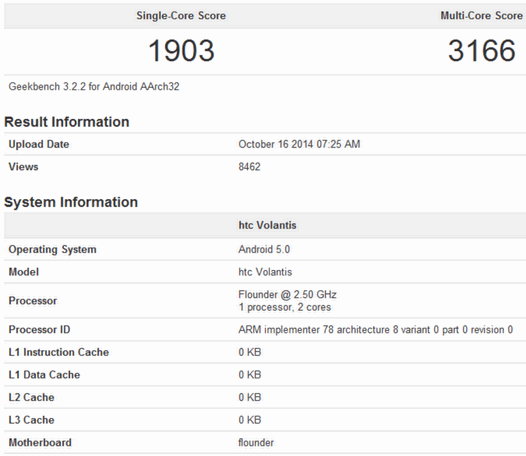Click the System Information heading
This screenshot has width=526, height=456.
(71, 202)
